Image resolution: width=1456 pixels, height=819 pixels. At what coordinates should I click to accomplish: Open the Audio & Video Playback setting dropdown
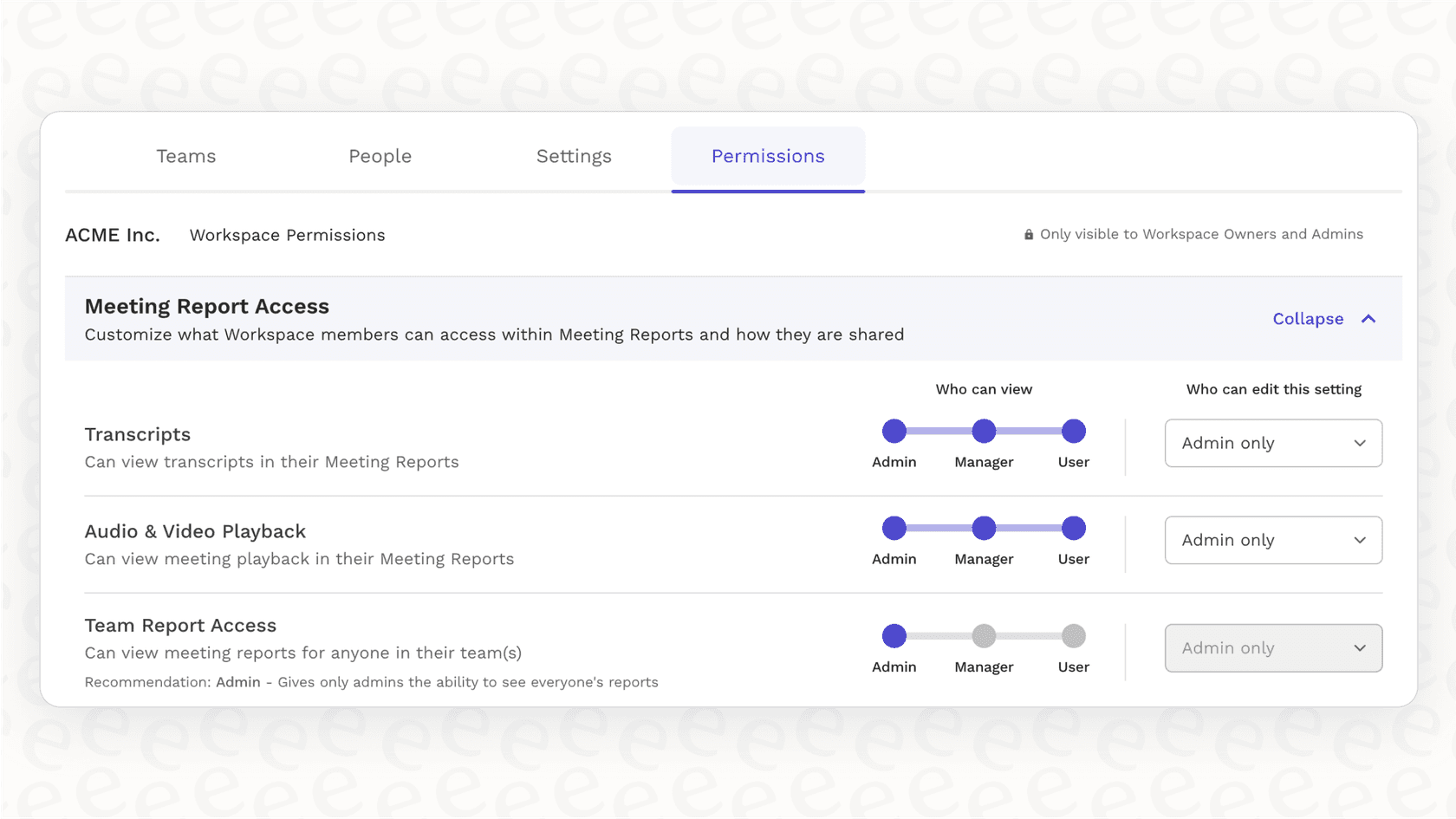1272,540
